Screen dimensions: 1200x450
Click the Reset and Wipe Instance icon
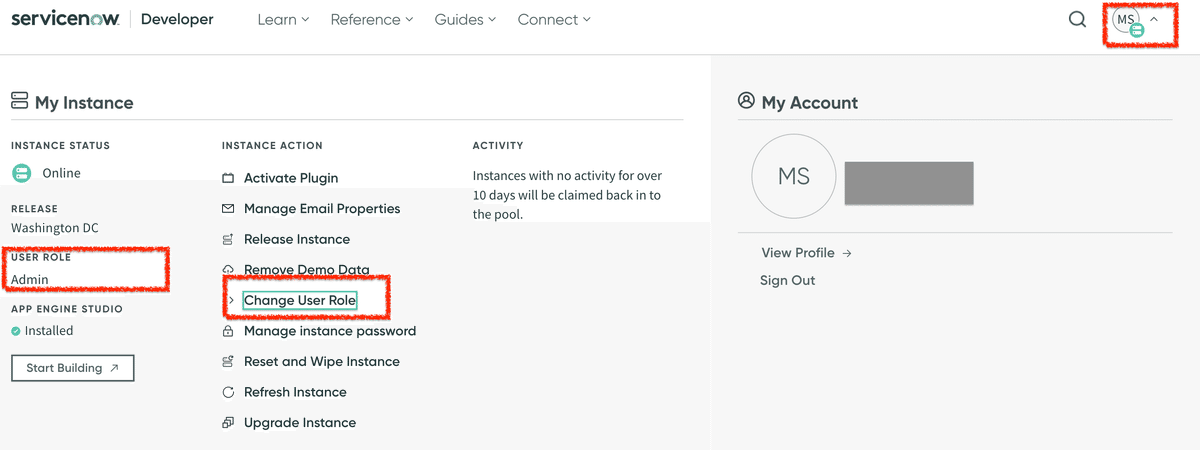pos(228,362)
